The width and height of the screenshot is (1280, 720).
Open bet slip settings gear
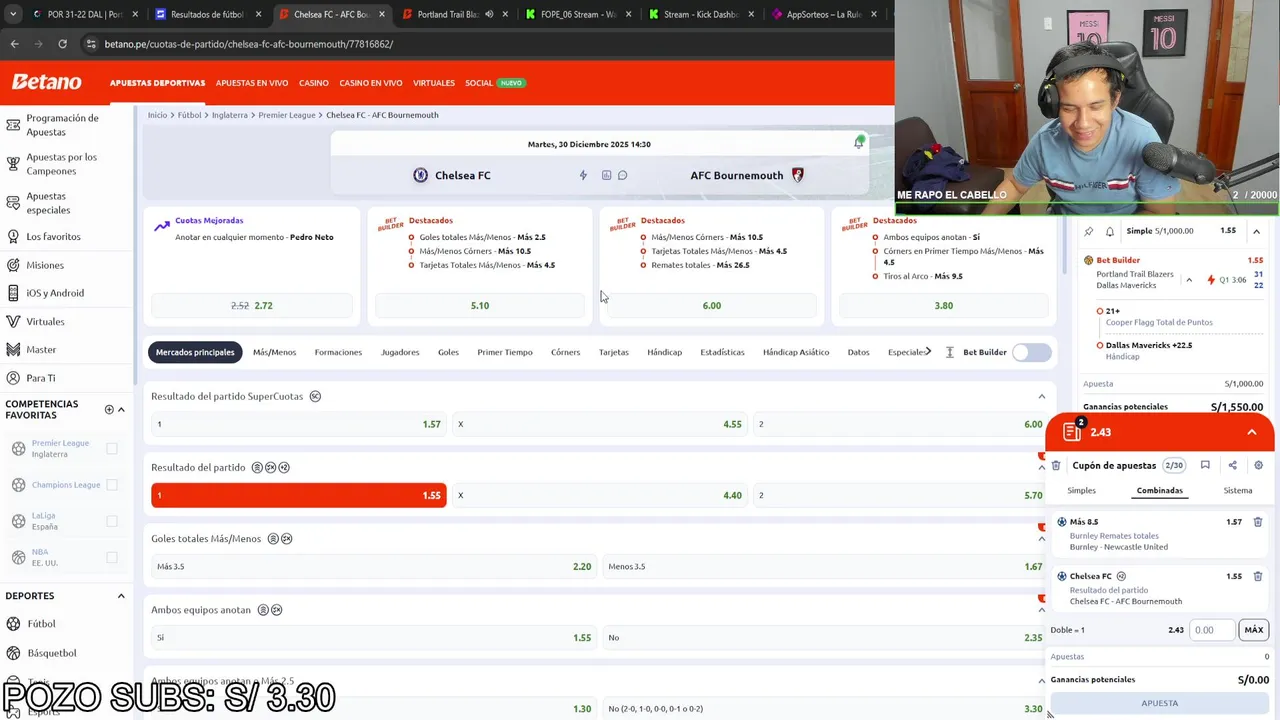(x=1258, y=465)
